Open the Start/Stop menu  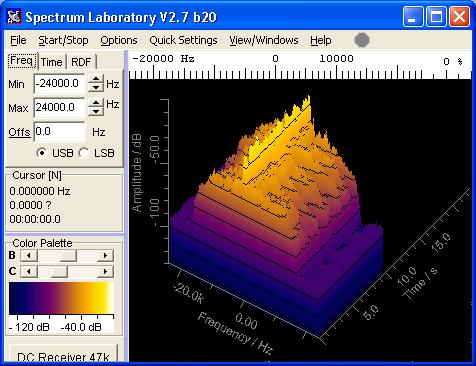(x=63, y=40)
